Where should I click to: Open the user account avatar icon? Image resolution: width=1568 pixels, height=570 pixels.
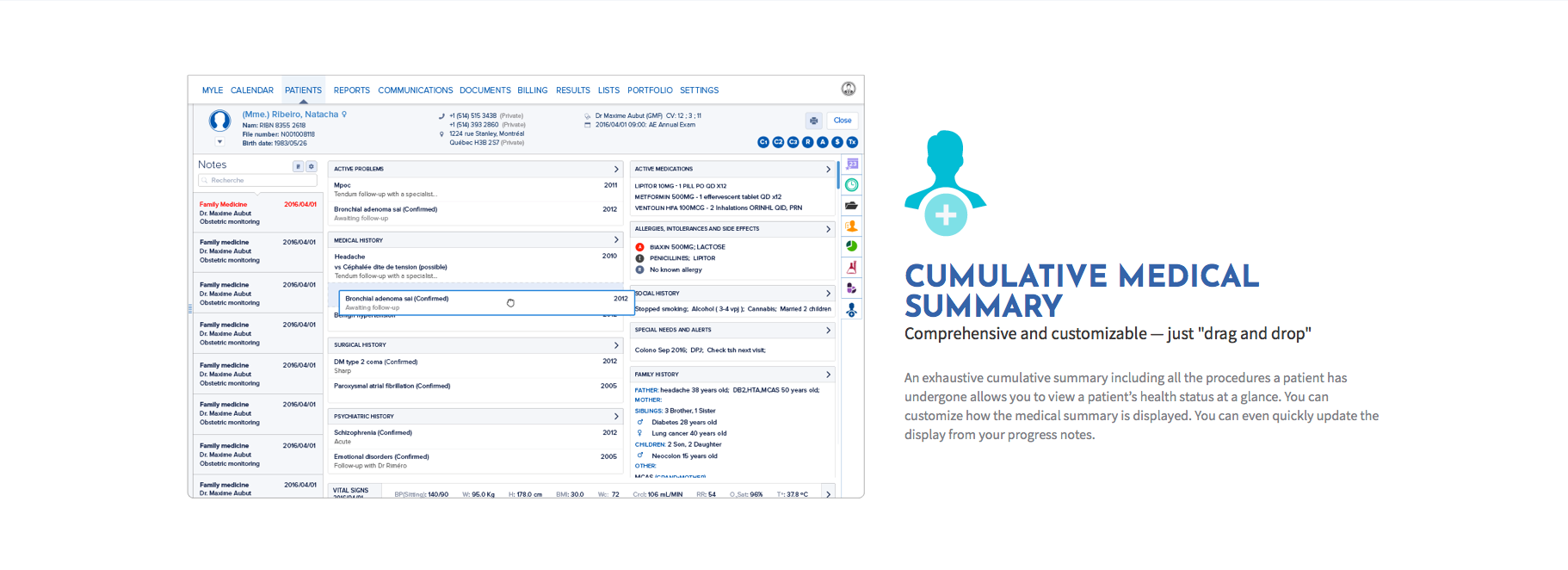[x=848, y=89]
